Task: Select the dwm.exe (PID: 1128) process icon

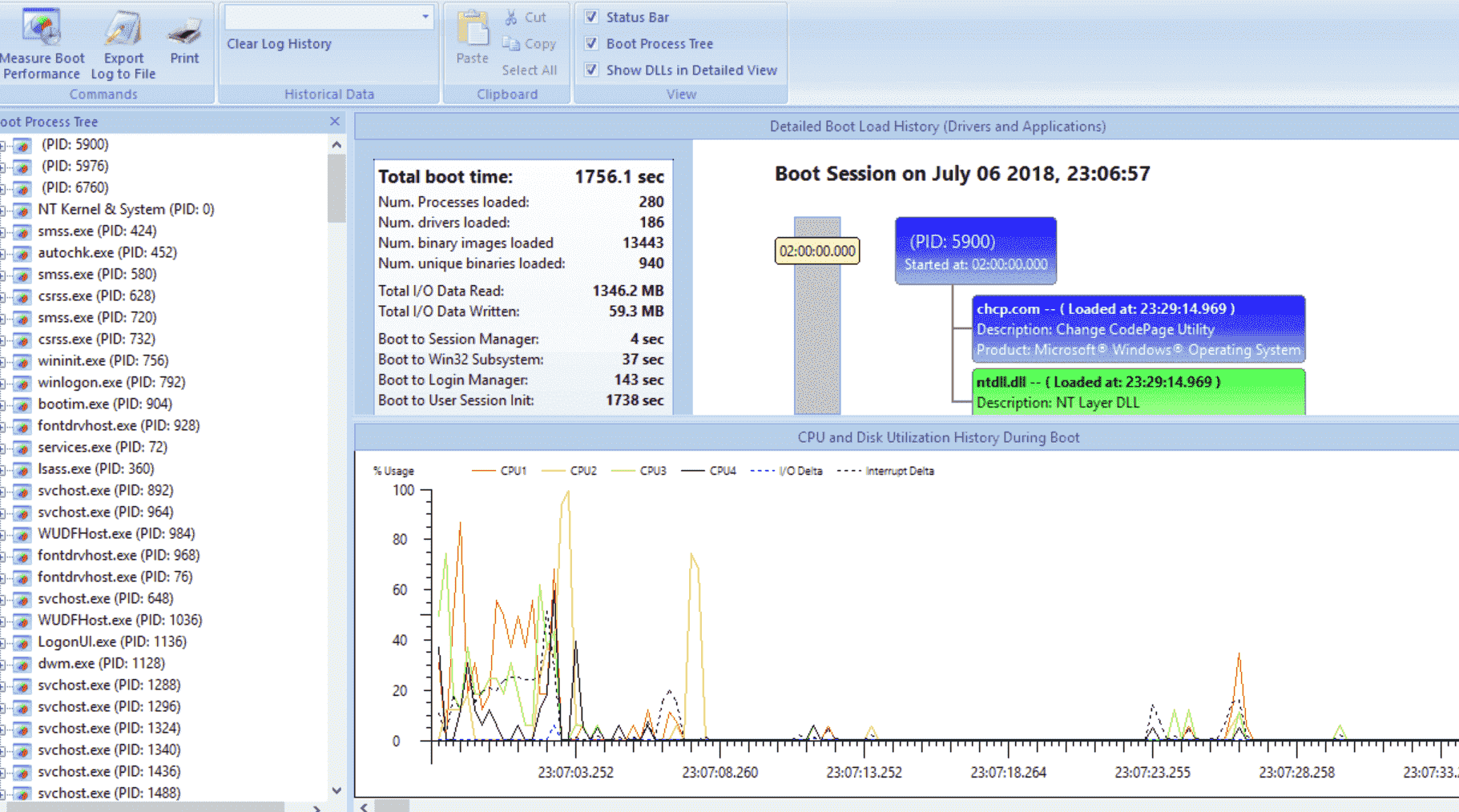Action: (x=22, y=664)
